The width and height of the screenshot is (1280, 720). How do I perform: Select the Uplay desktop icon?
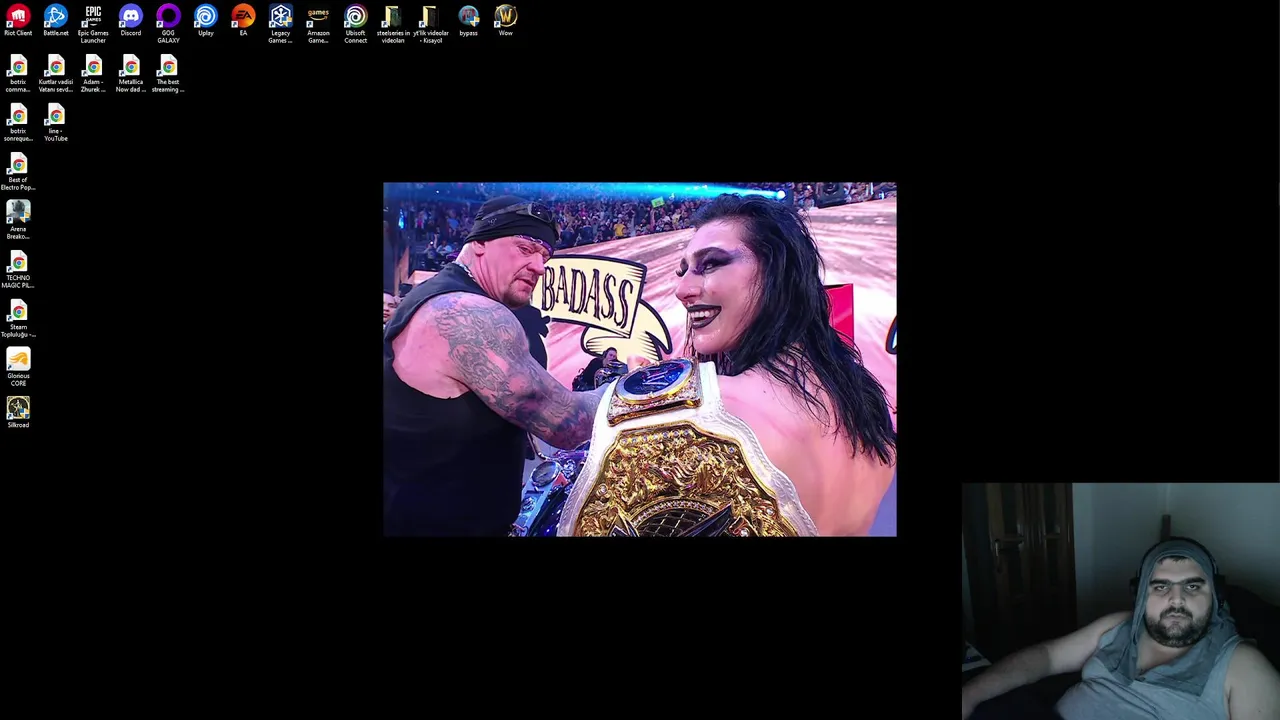206,21
